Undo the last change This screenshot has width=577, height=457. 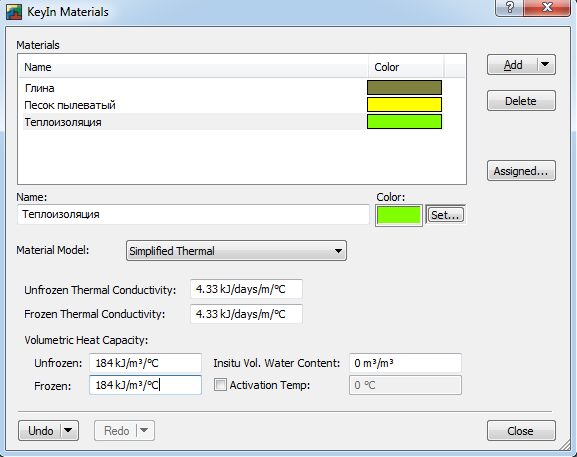[40, 431]
